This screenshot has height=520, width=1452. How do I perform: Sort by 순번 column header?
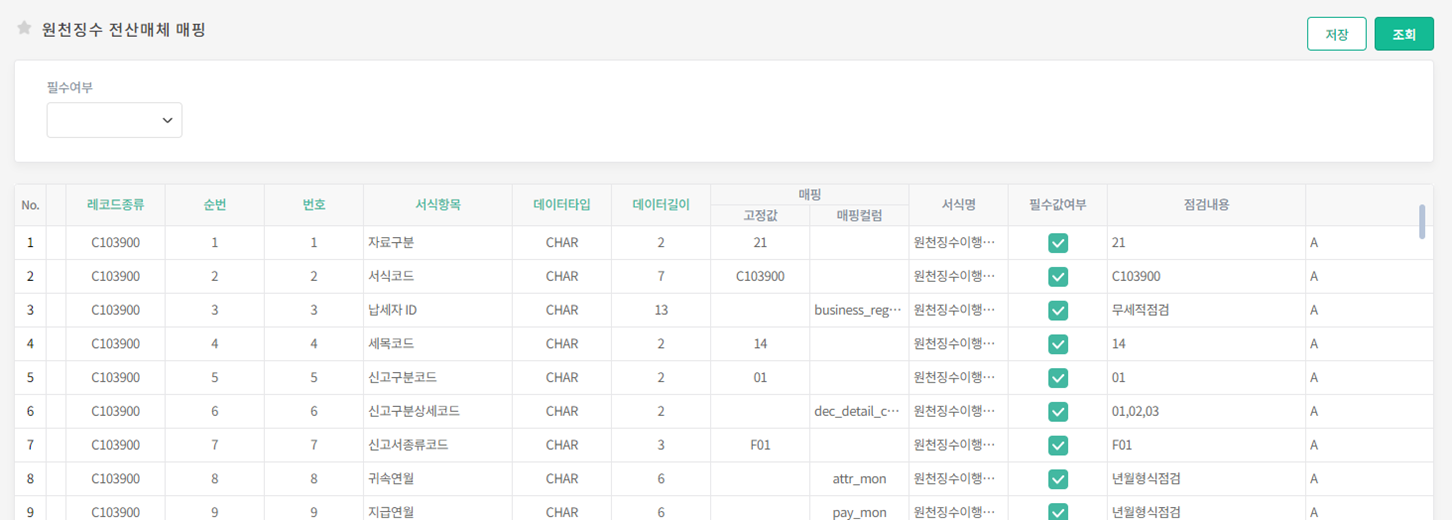point(214,205)
